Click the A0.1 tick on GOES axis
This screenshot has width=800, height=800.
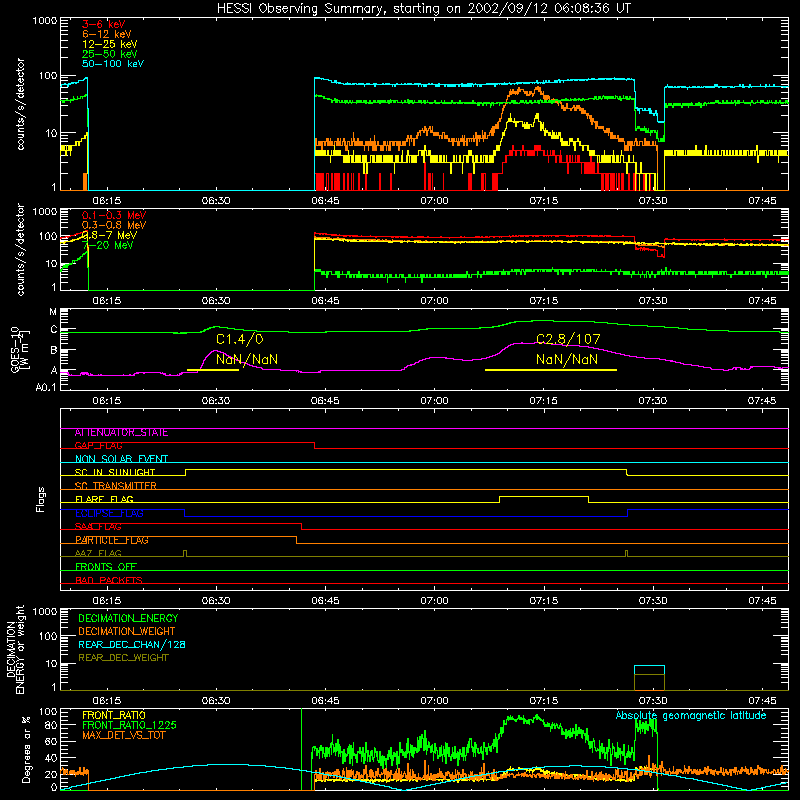click(x=46, y=387)
